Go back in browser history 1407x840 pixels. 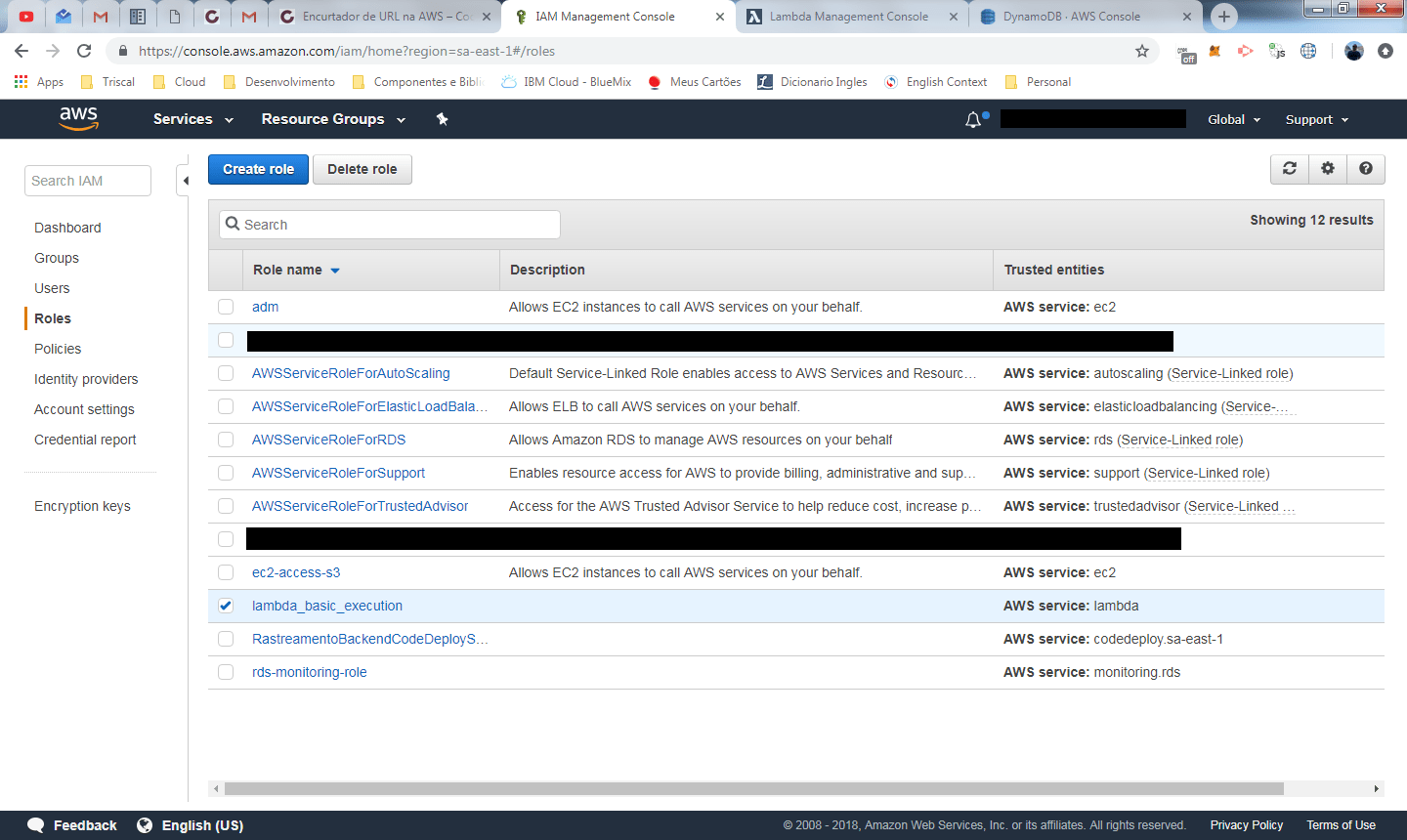tap(21, 51)
